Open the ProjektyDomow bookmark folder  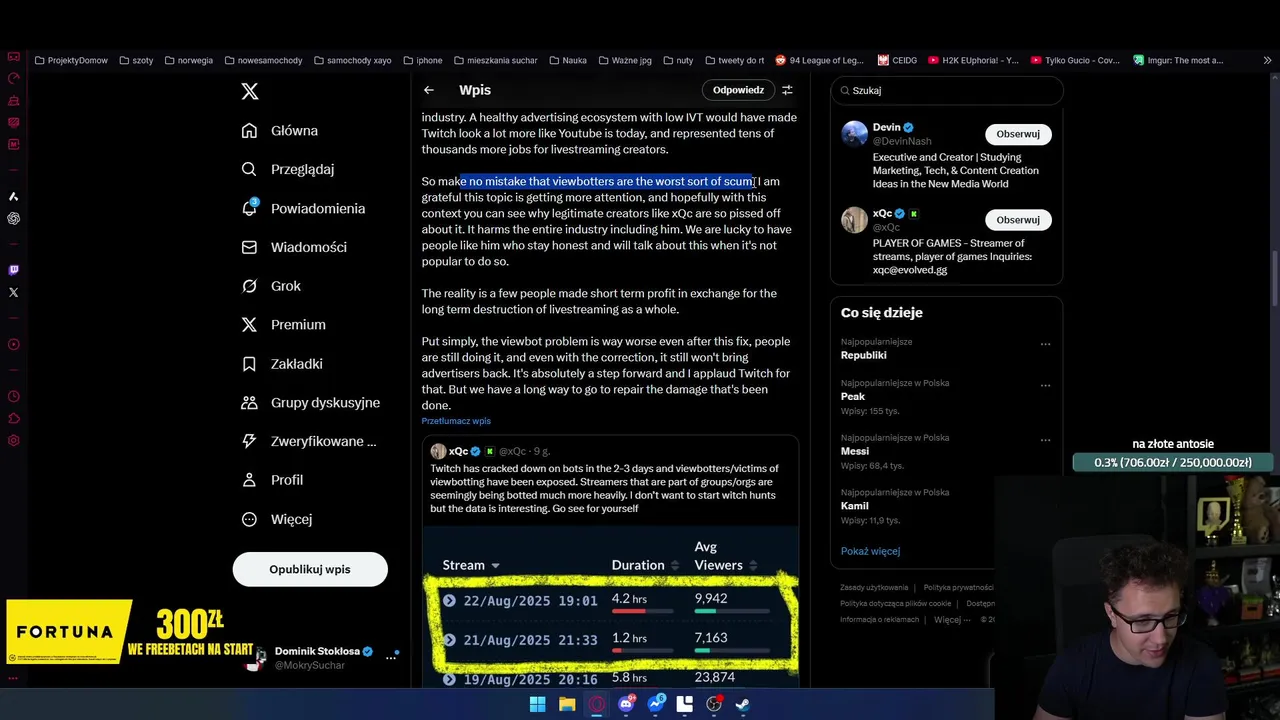[71, 60]
